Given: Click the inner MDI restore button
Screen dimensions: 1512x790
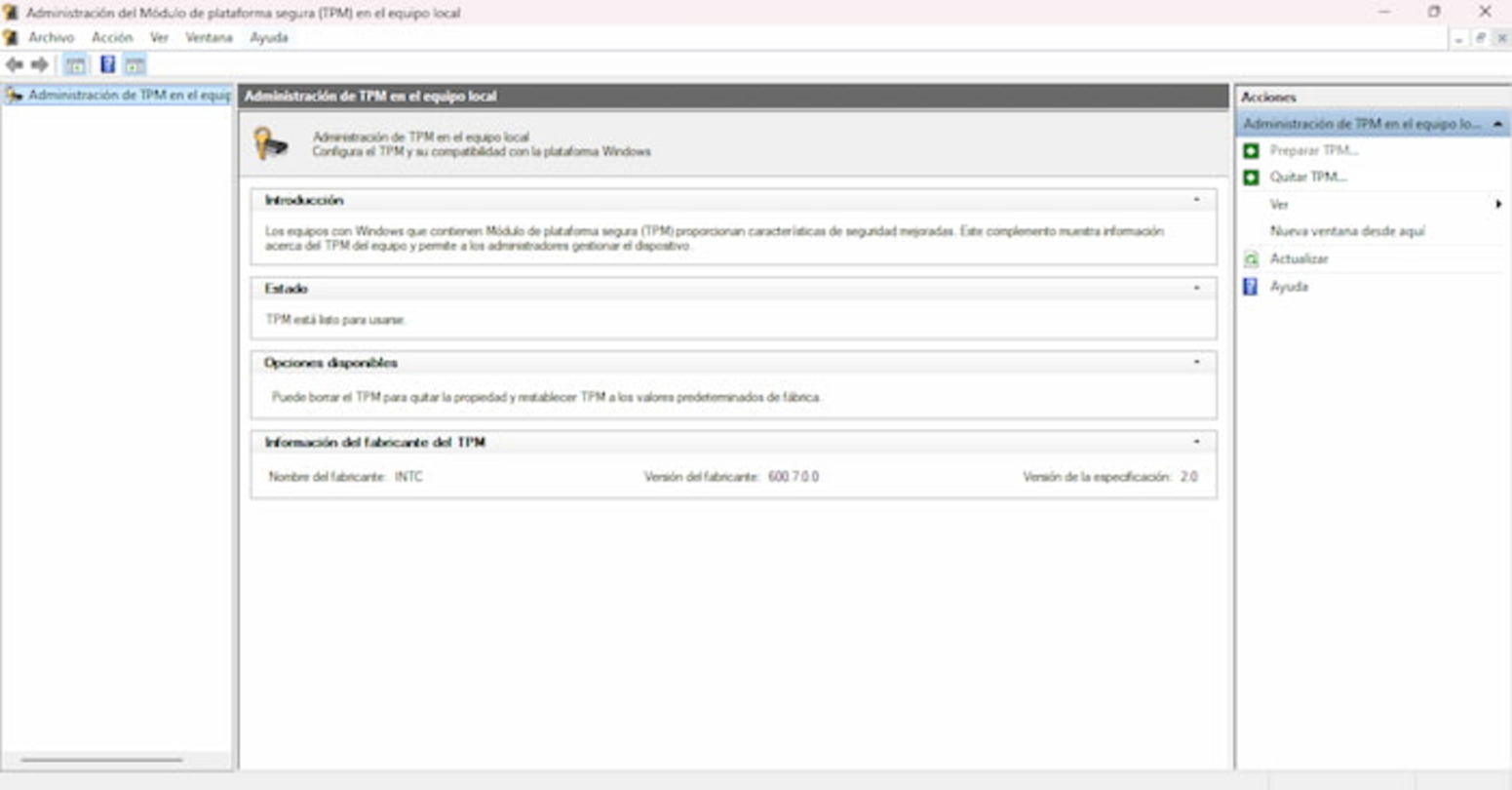Looking at the screenshot, I should coord(1480,38).
